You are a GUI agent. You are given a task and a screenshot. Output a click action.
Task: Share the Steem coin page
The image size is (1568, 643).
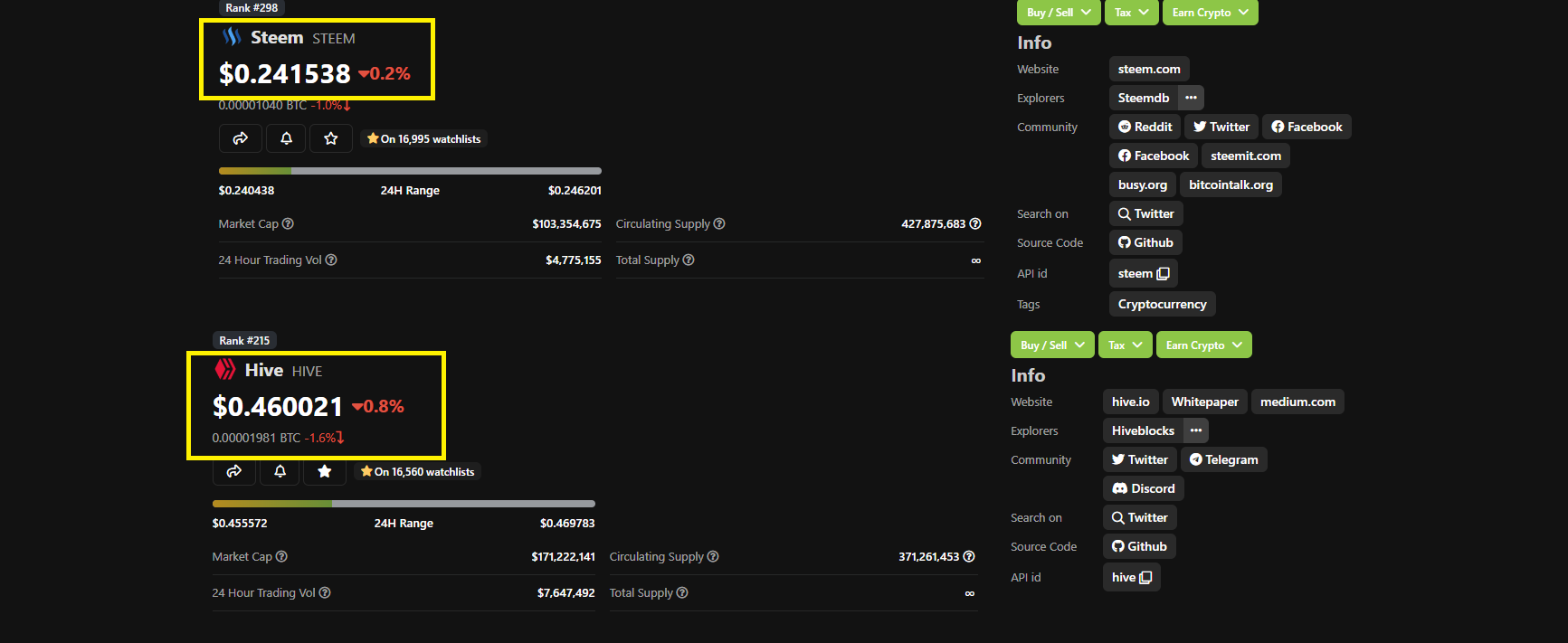pos(241,138)
